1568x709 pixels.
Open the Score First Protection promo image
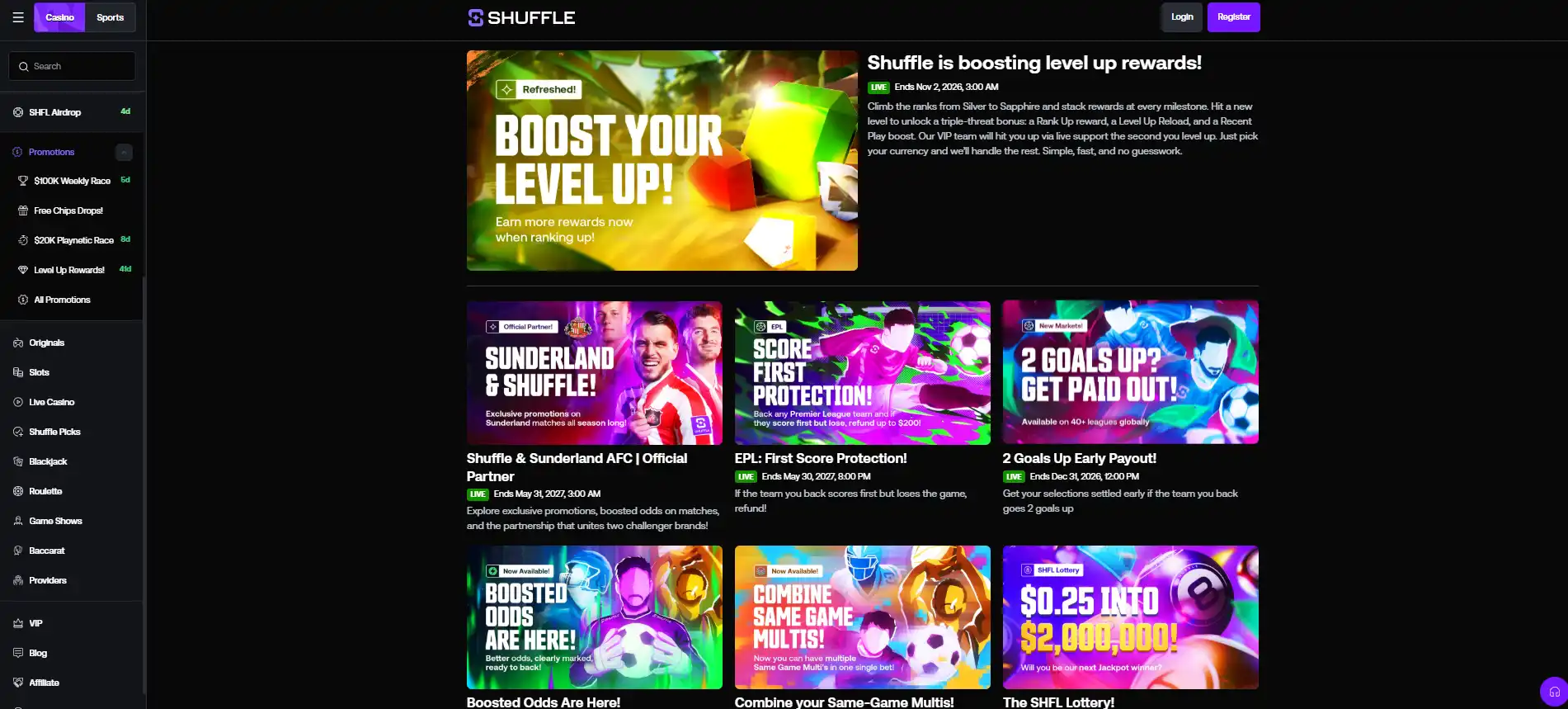tap(863, 373)
